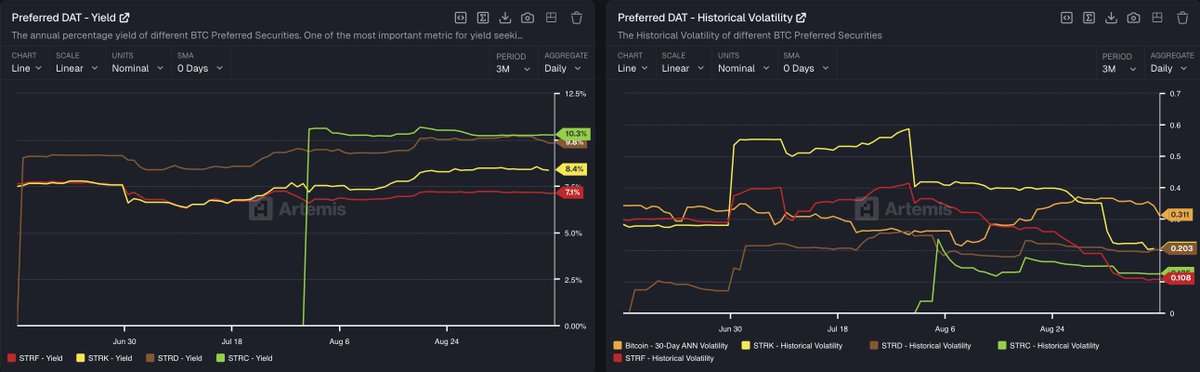Click Jun 30 axis label on Yield chart
1200x372 pixels.
[124, 340]
